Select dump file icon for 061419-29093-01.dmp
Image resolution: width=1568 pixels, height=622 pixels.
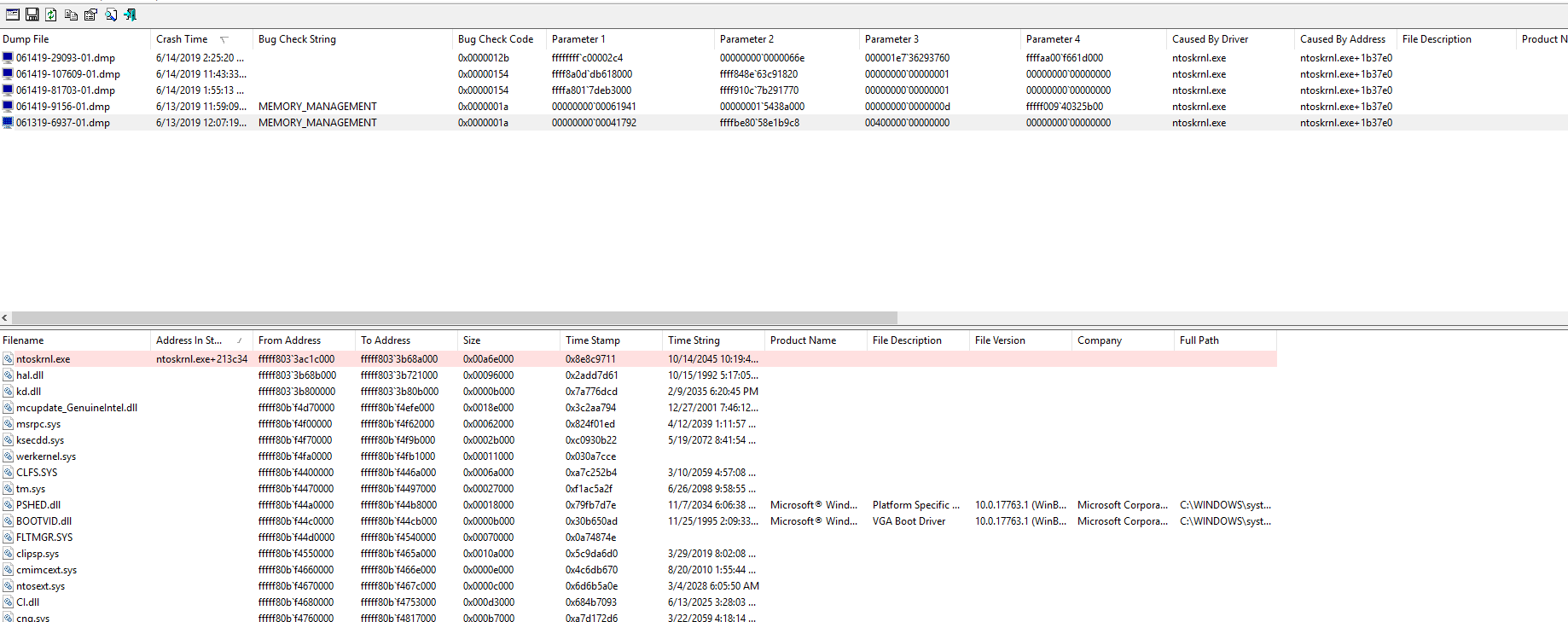tap(8, 58)
